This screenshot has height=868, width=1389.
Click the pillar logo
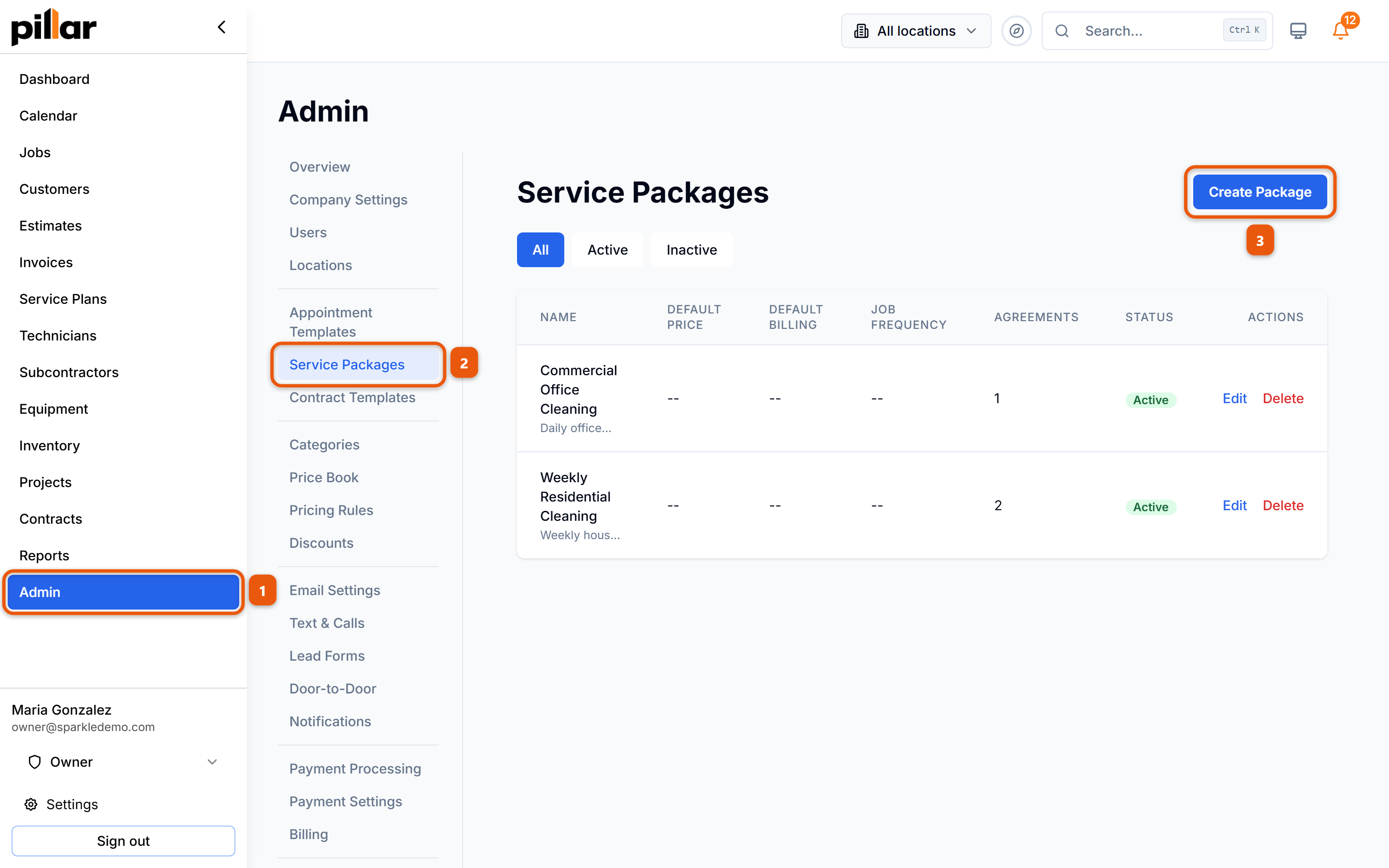[54, 27]
